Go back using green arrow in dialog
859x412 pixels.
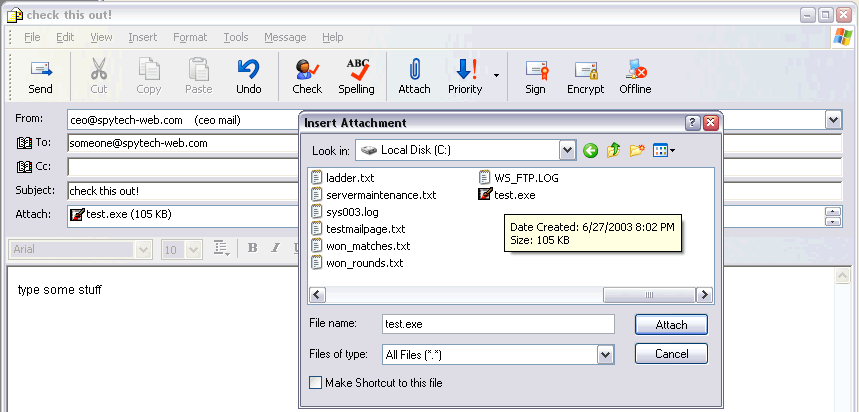click(x=591, y=151)
